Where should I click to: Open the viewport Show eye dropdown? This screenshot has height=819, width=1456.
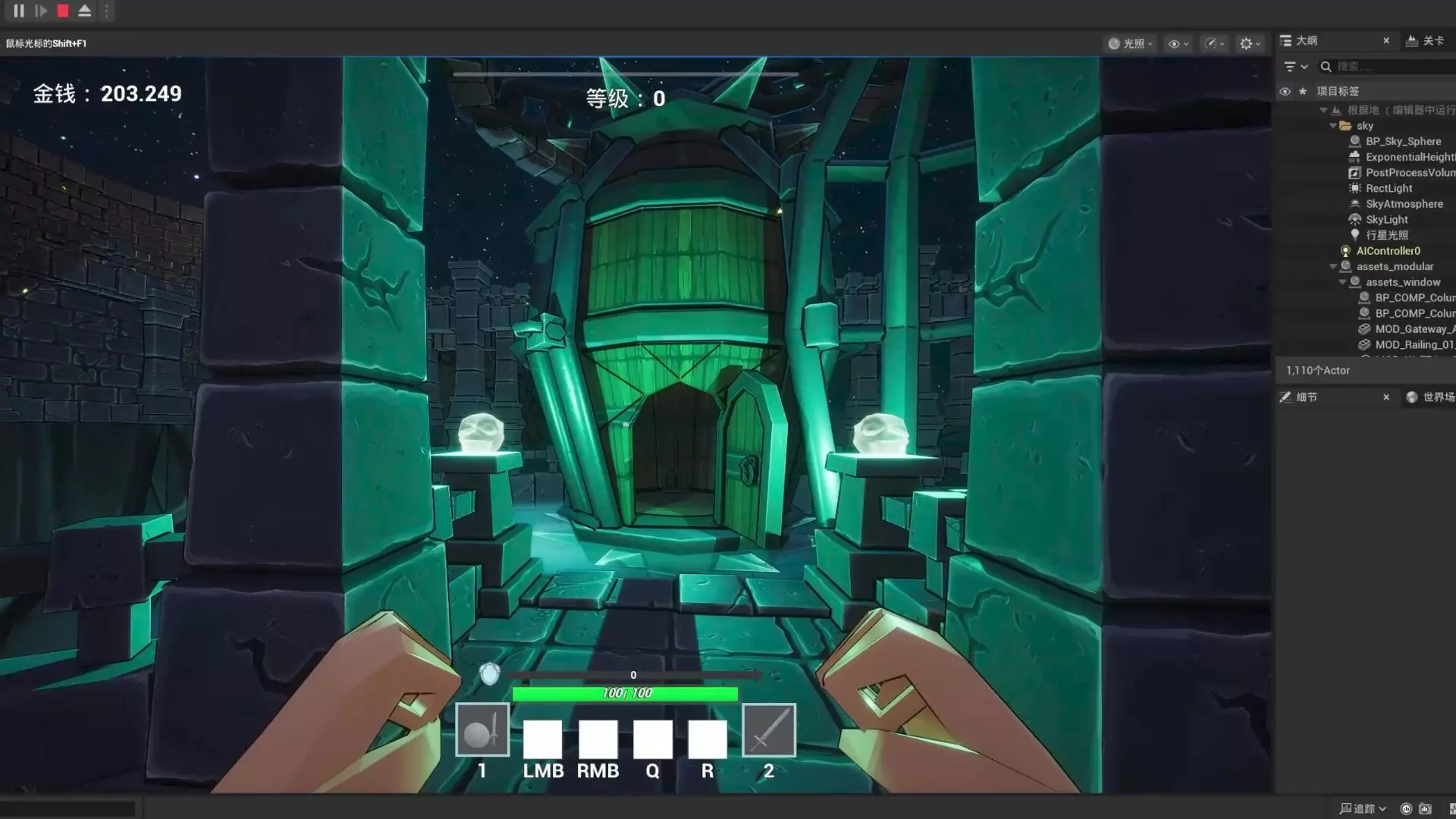[x=1178, y=44]
